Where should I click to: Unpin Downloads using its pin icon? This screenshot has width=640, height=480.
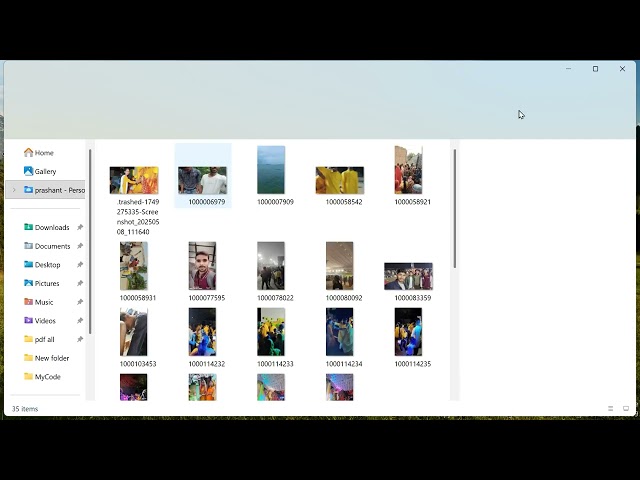click(80, 227)
